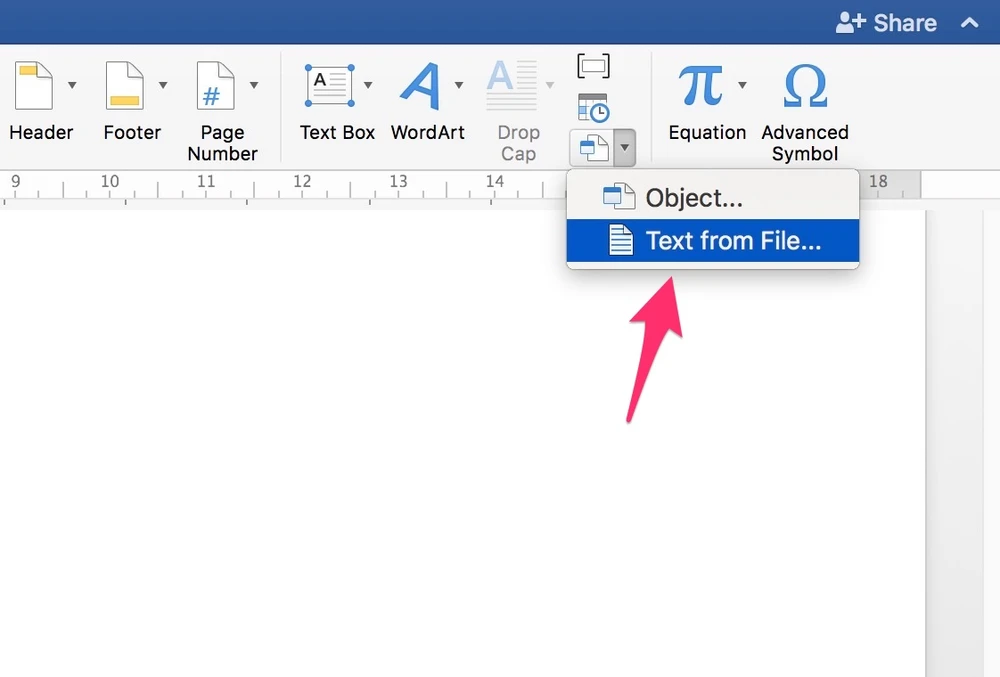Insert a Page Number using its icon

(215, 86)
